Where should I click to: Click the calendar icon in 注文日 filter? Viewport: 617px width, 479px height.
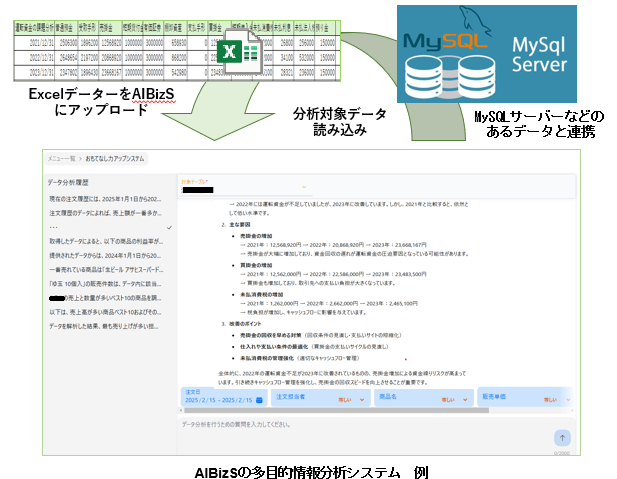pos(259,400)
